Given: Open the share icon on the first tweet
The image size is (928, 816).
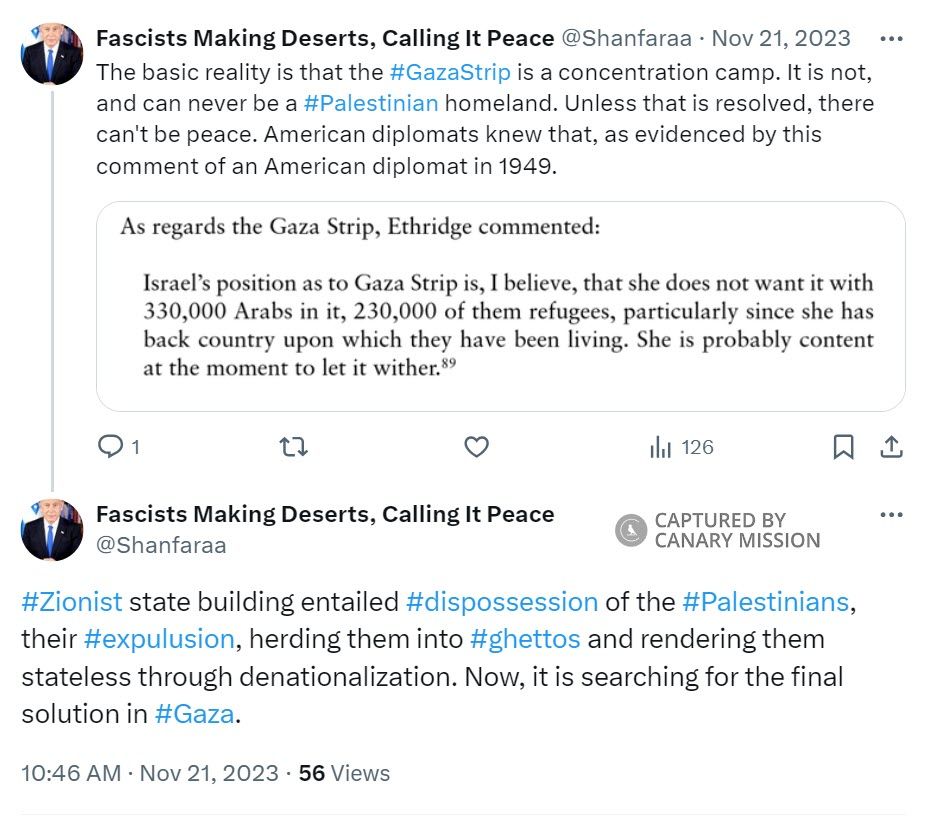Looking at the screenshot, I should point(890,448).
